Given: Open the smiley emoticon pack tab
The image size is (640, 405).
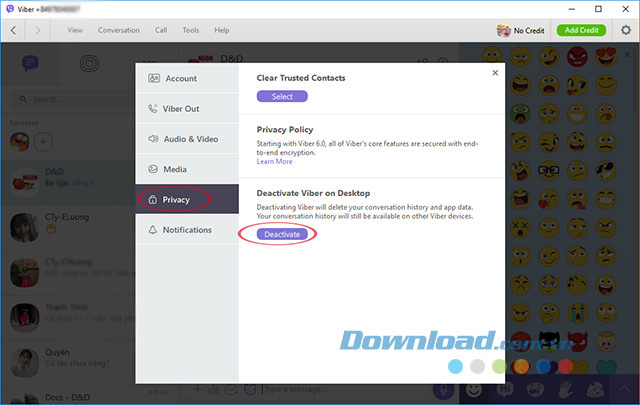Looking at the screenshot, I should 474,390.
